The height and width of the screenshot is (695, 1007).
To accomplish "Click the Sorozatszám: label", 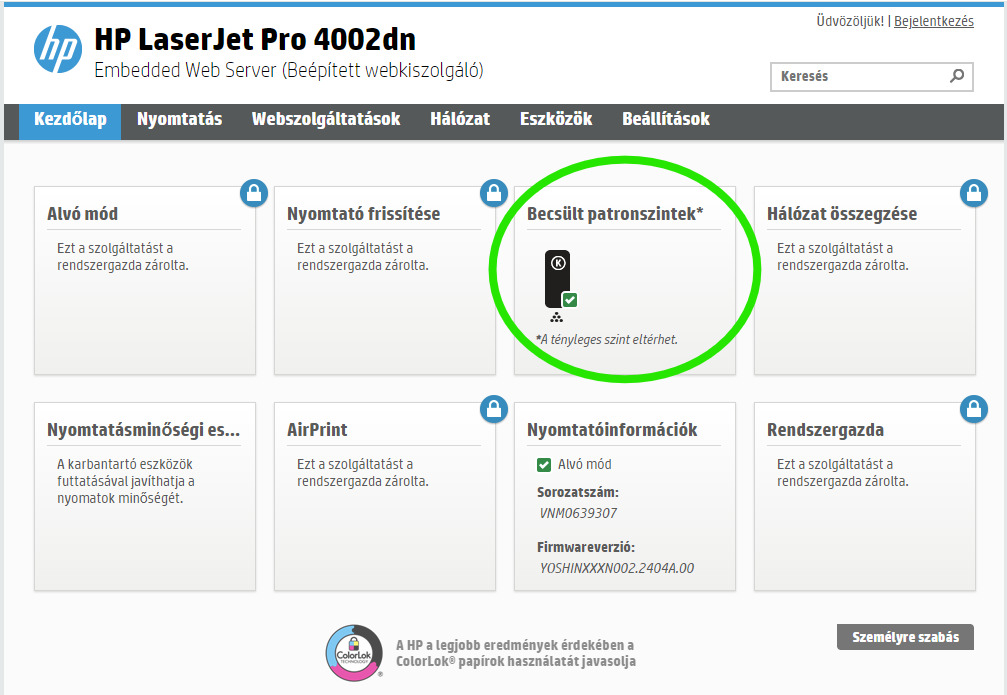I will pos(578,493).
